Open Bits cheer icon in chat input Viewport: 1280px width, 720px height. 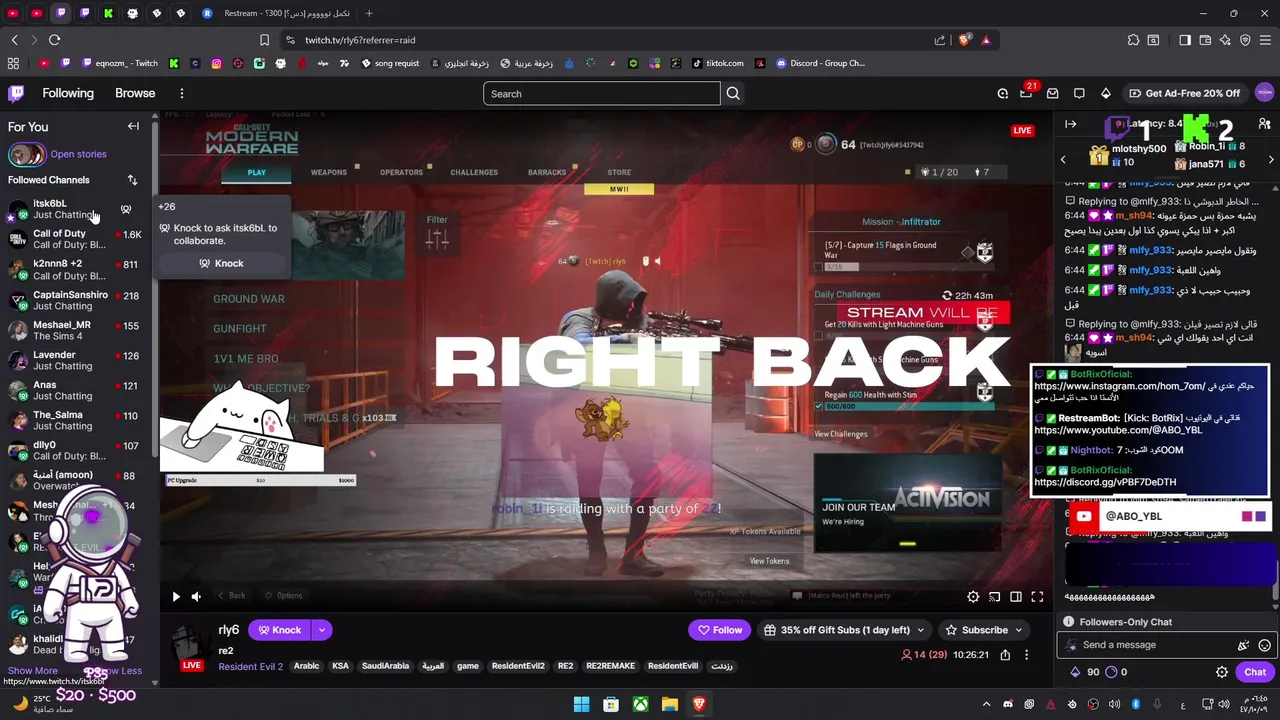1243,646
